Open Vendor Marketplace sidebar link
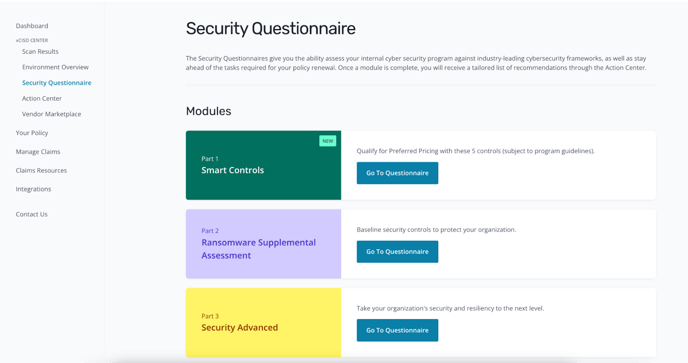The image size is (688, 363). click(51, 114)
